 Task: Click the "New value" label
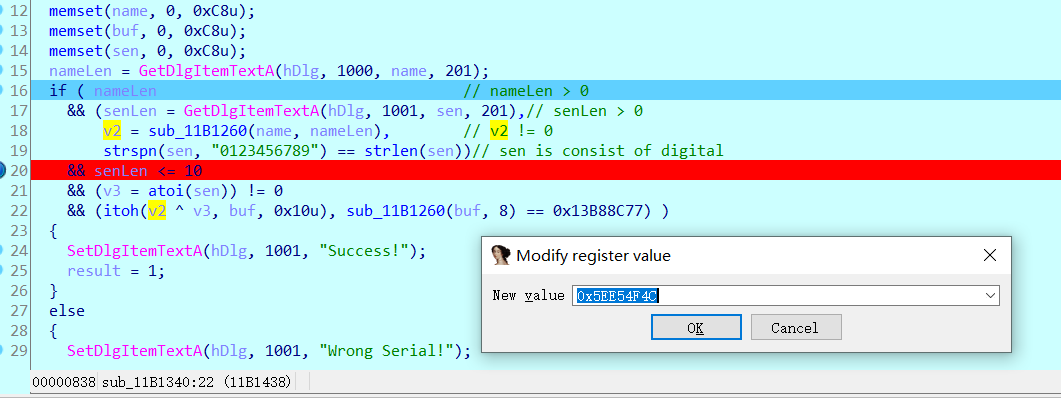[528, 296]
